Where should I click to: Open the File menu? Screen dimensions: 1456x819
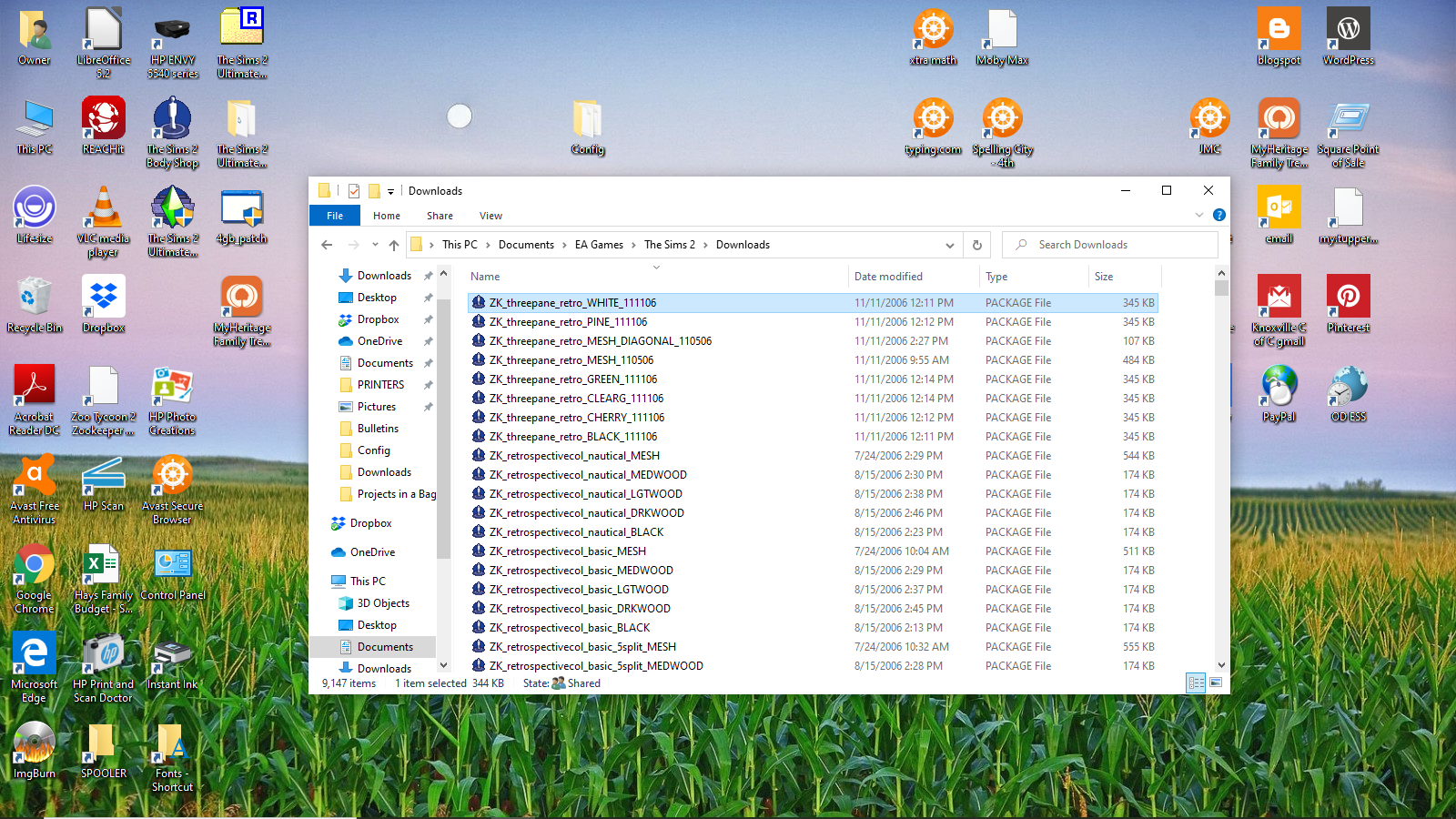[x=334, y=216]
